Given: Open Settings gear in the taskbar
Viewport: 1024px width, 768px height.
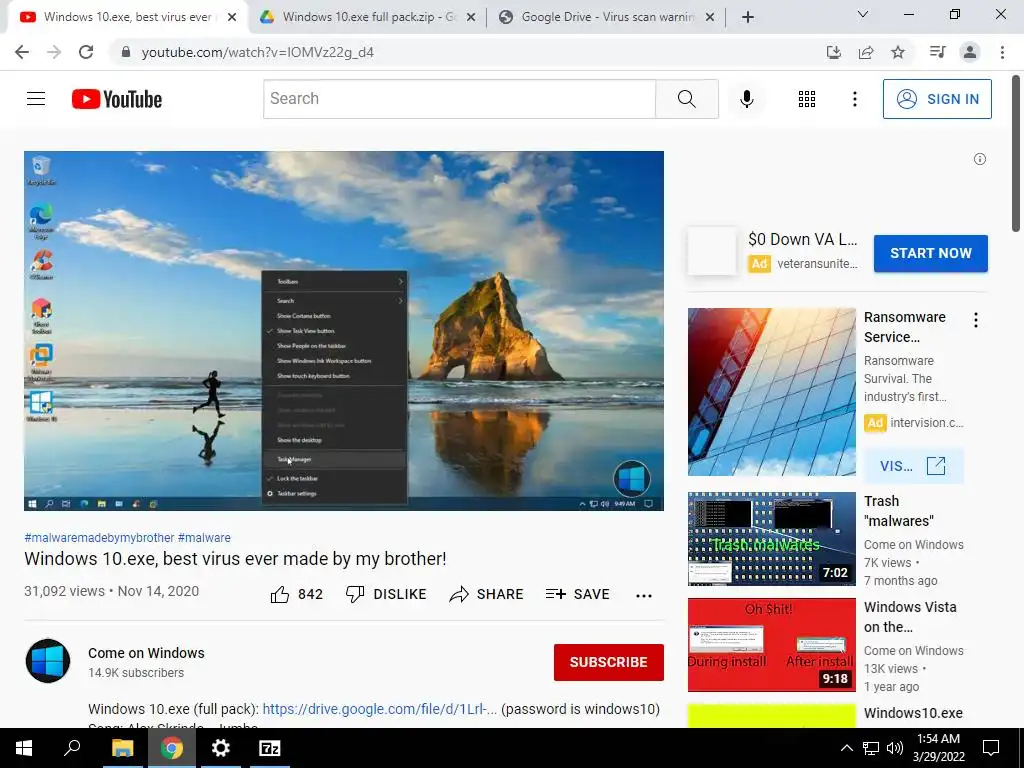Looking at the screenshot, I should 220,748.
